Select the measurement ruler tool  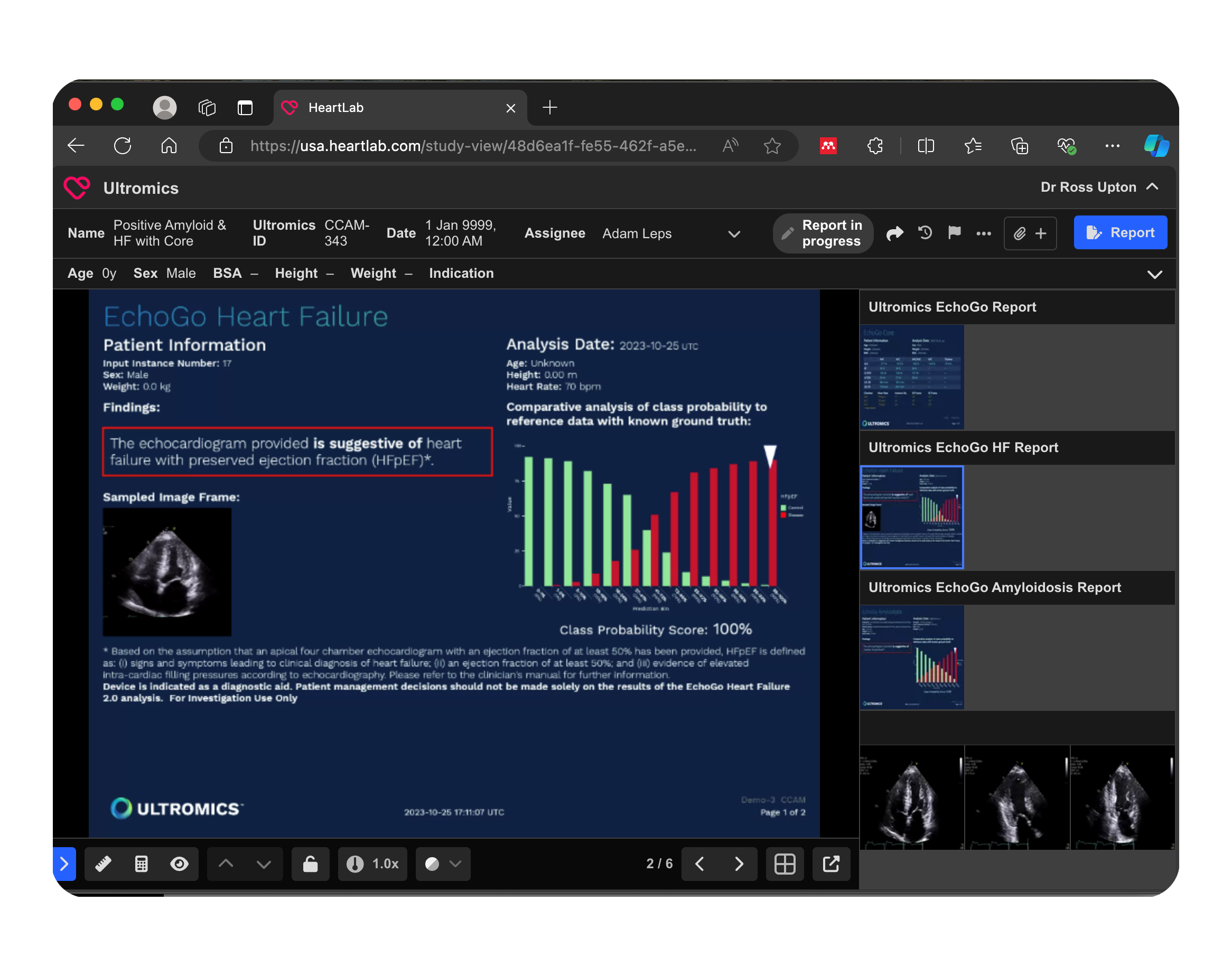104,864
